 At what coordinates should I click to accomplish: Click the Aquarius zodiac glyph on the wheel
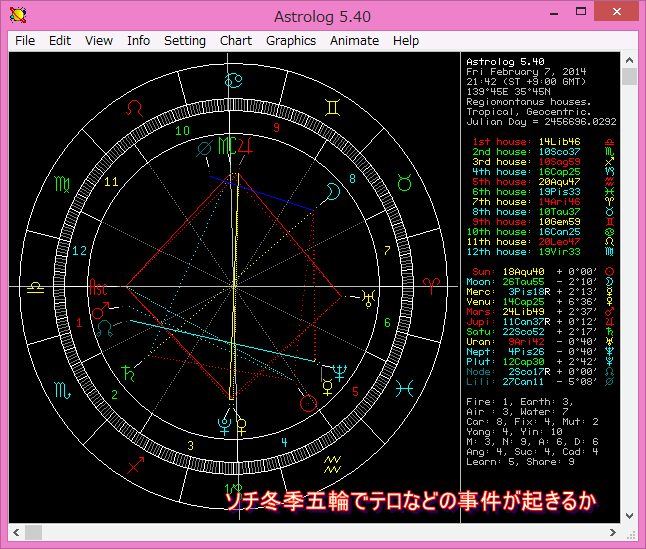click(332, 465)
